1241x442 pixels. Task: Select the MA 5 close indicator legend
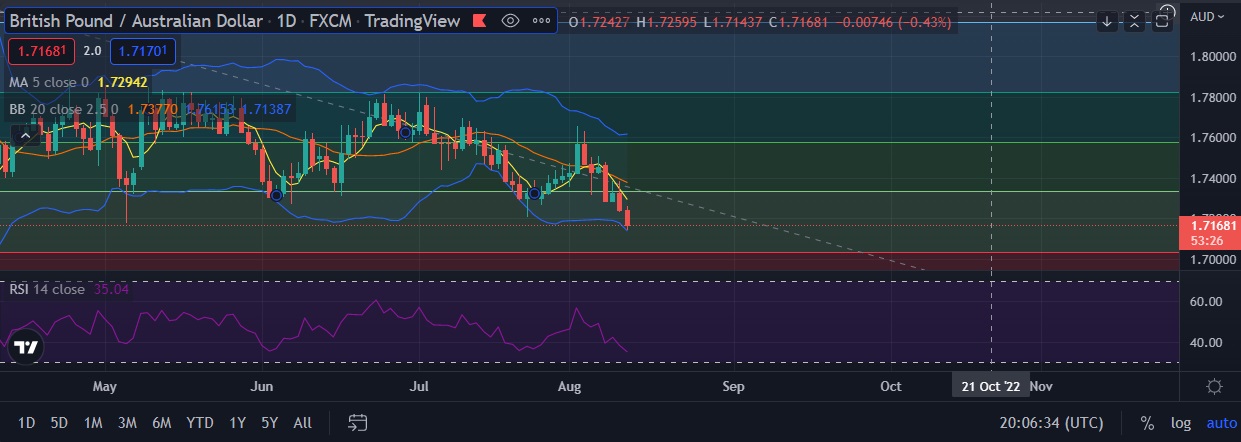pyautogui.click(x=49, y=82)
